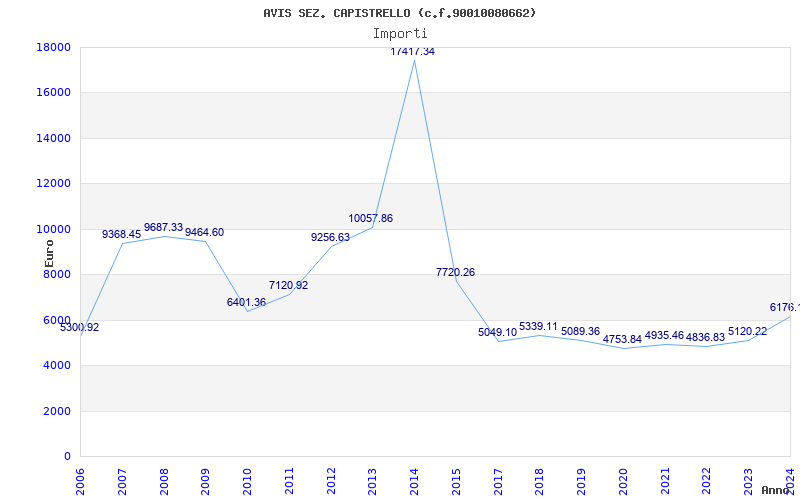
Task: Click the 17417.34 peak data label
Action: point(412,52)
